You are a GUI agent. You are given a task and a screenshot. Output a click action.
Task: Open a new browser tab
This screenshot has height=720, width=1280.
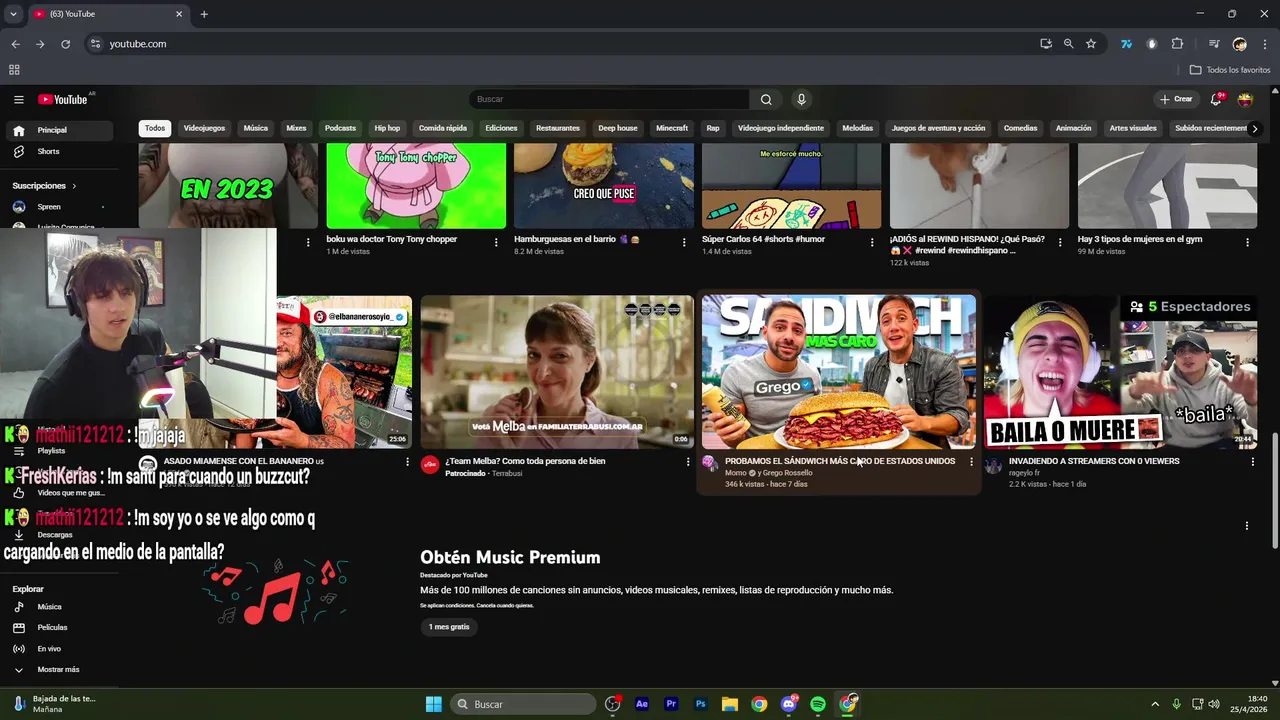pos(204,14)
